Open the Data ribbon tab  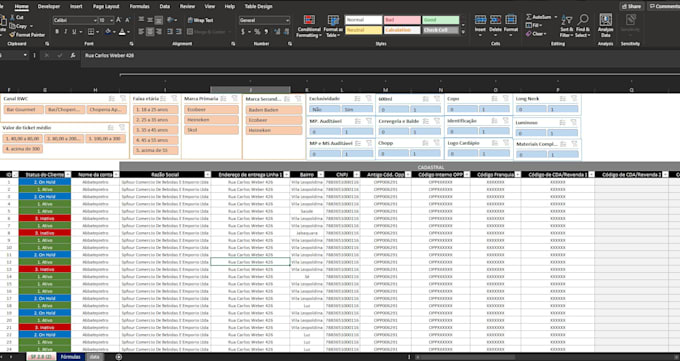(x=165, y=7)
